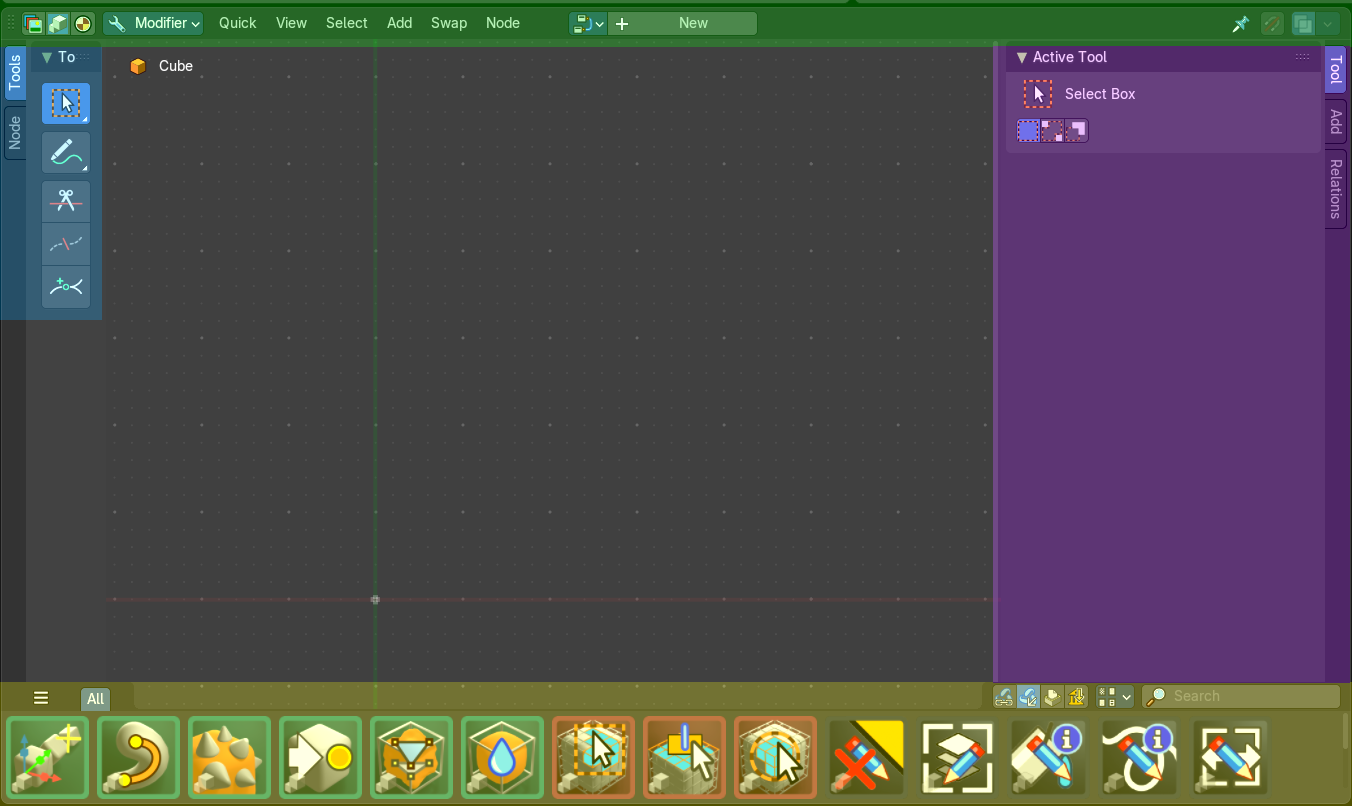Select the axes transform asset in shelf
1352x806 pixels.
[48, 758]
